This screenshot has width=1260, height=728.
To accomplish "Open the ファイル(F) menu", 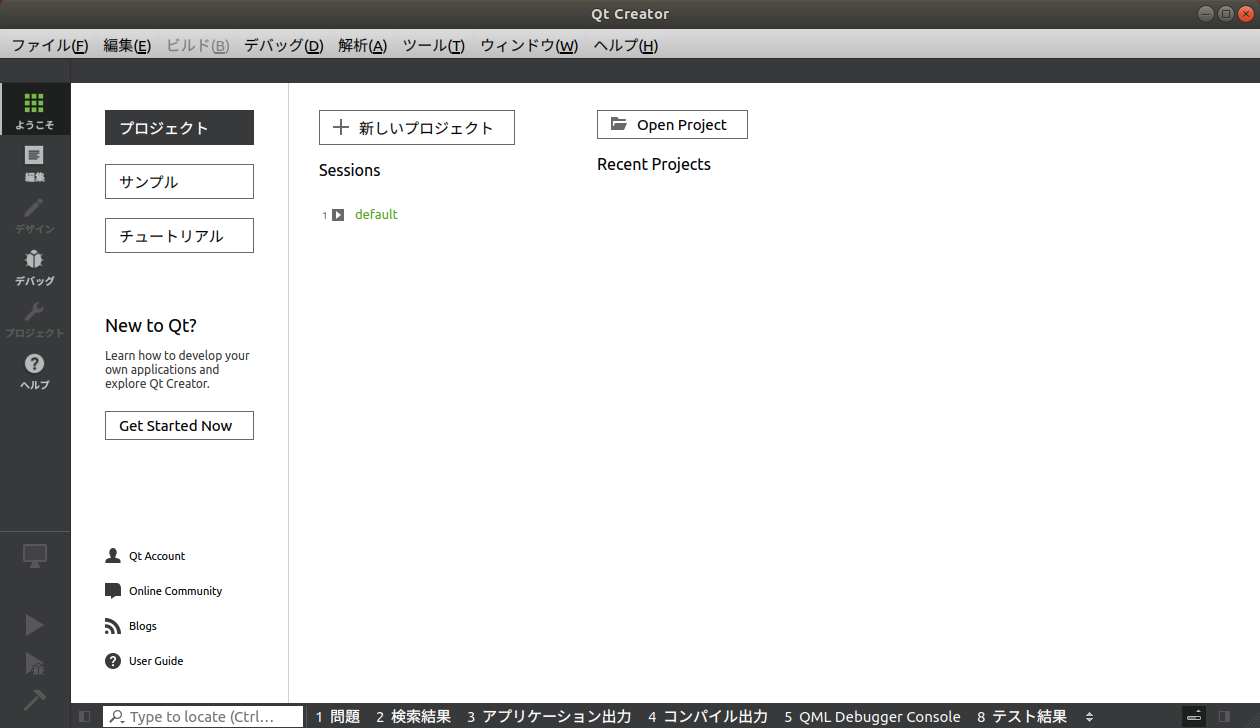I will point(50,46).
